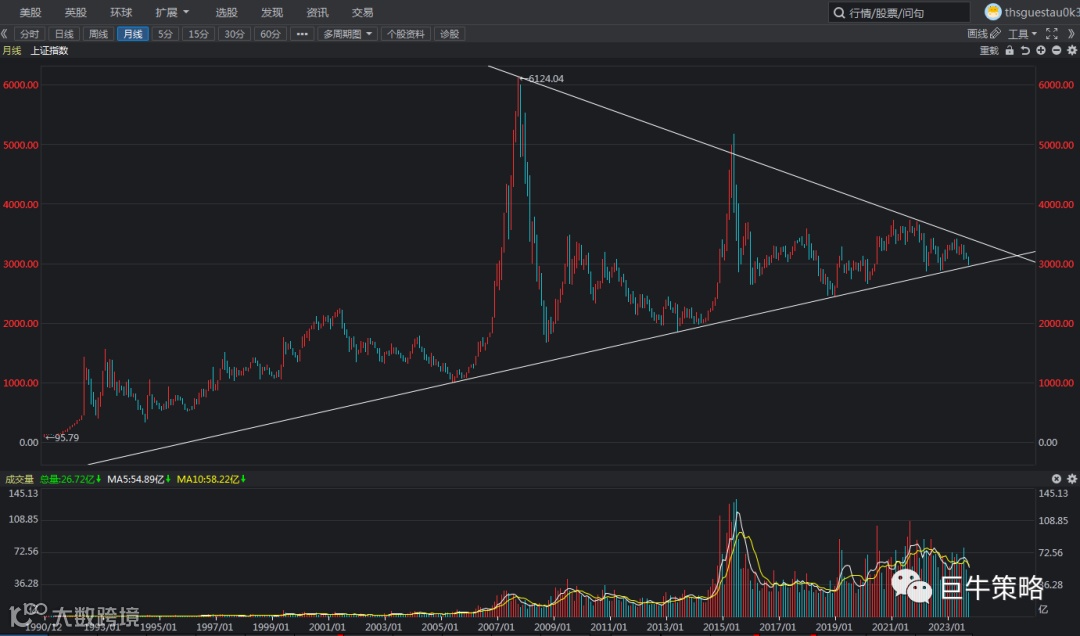Undo with the curved arrow icon

click(1025, 50)
